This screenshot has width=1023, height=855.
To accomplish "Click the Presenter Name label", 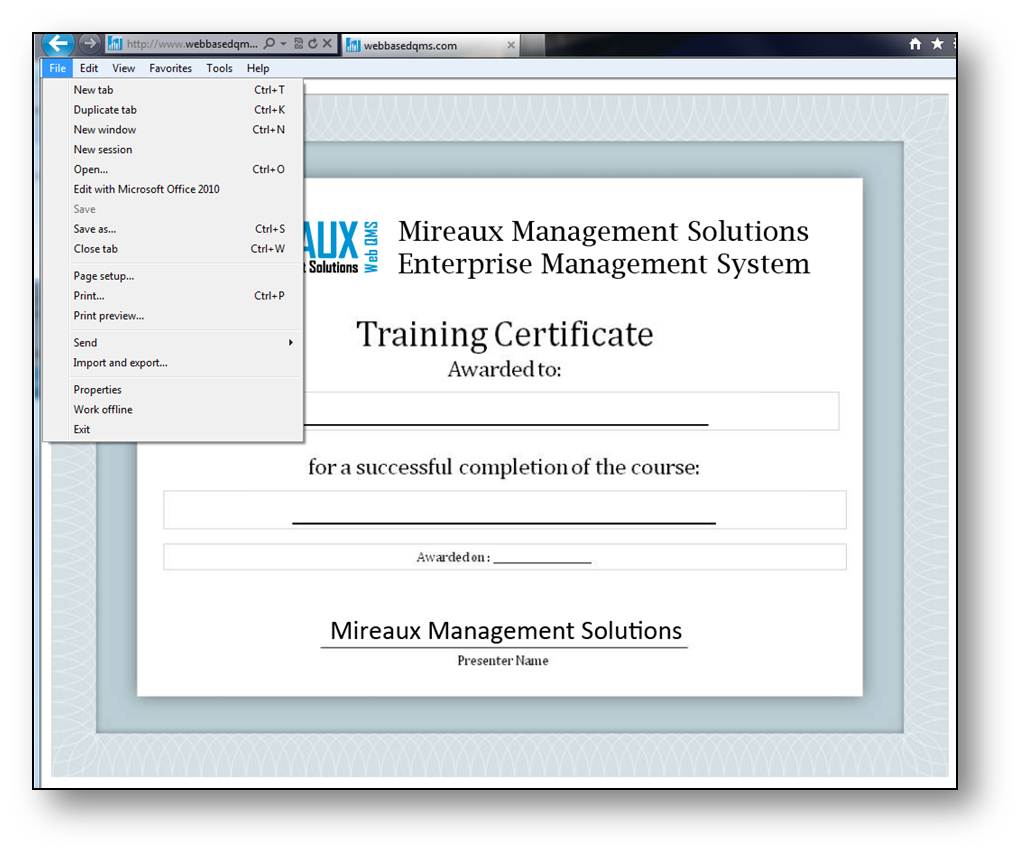I will [x=503, y=661].
